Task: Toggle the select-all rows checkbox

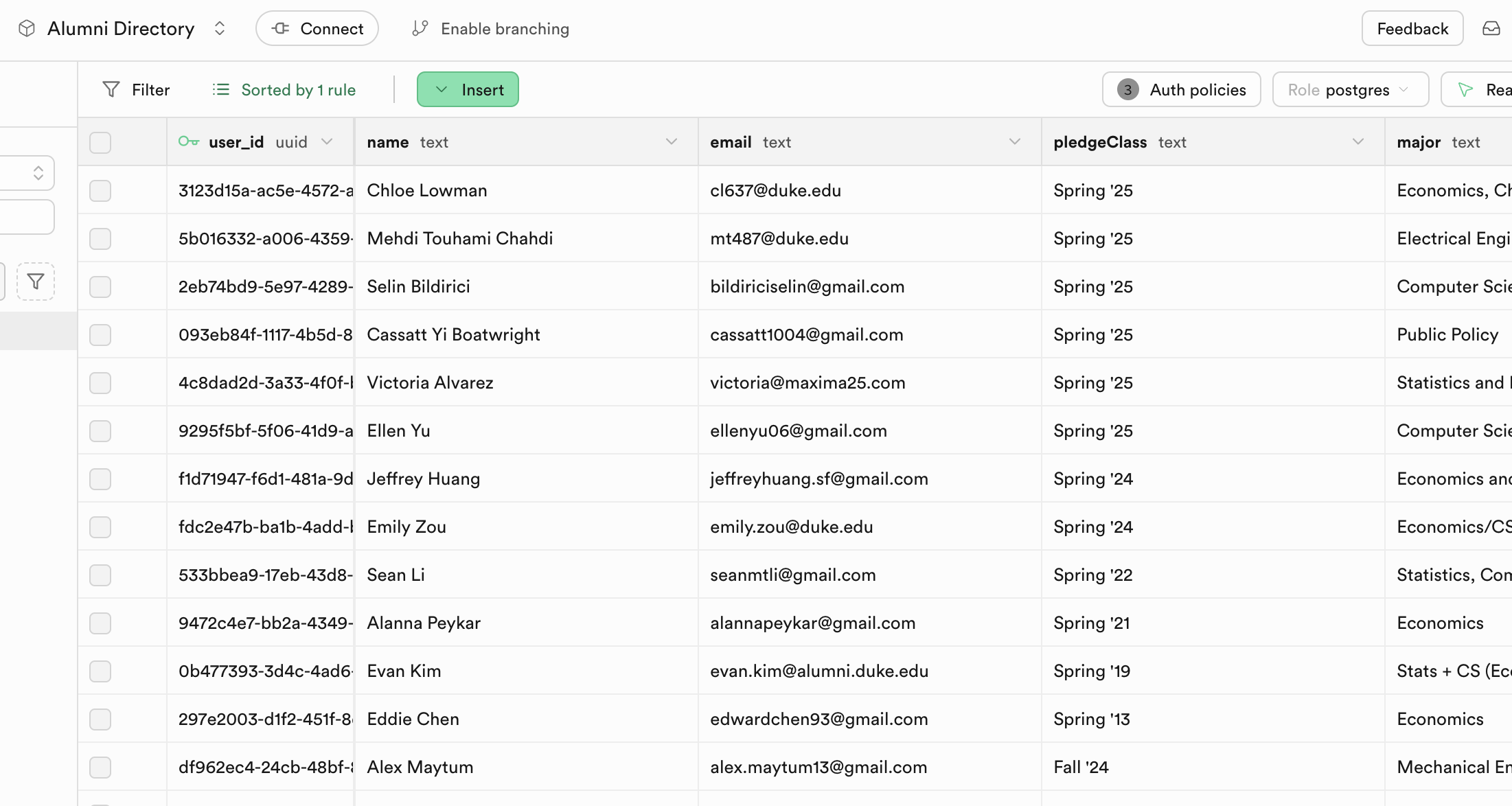Action: pos(100,142)
